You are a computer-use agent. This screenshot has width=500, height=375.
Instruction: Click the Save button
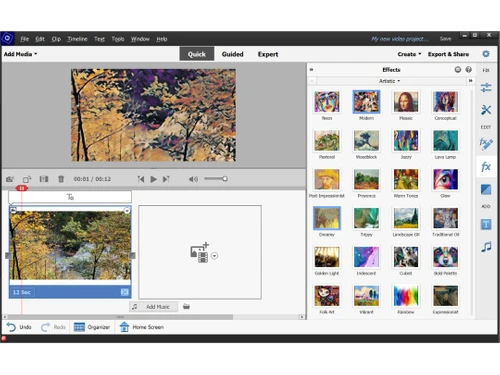click(445, 39)
